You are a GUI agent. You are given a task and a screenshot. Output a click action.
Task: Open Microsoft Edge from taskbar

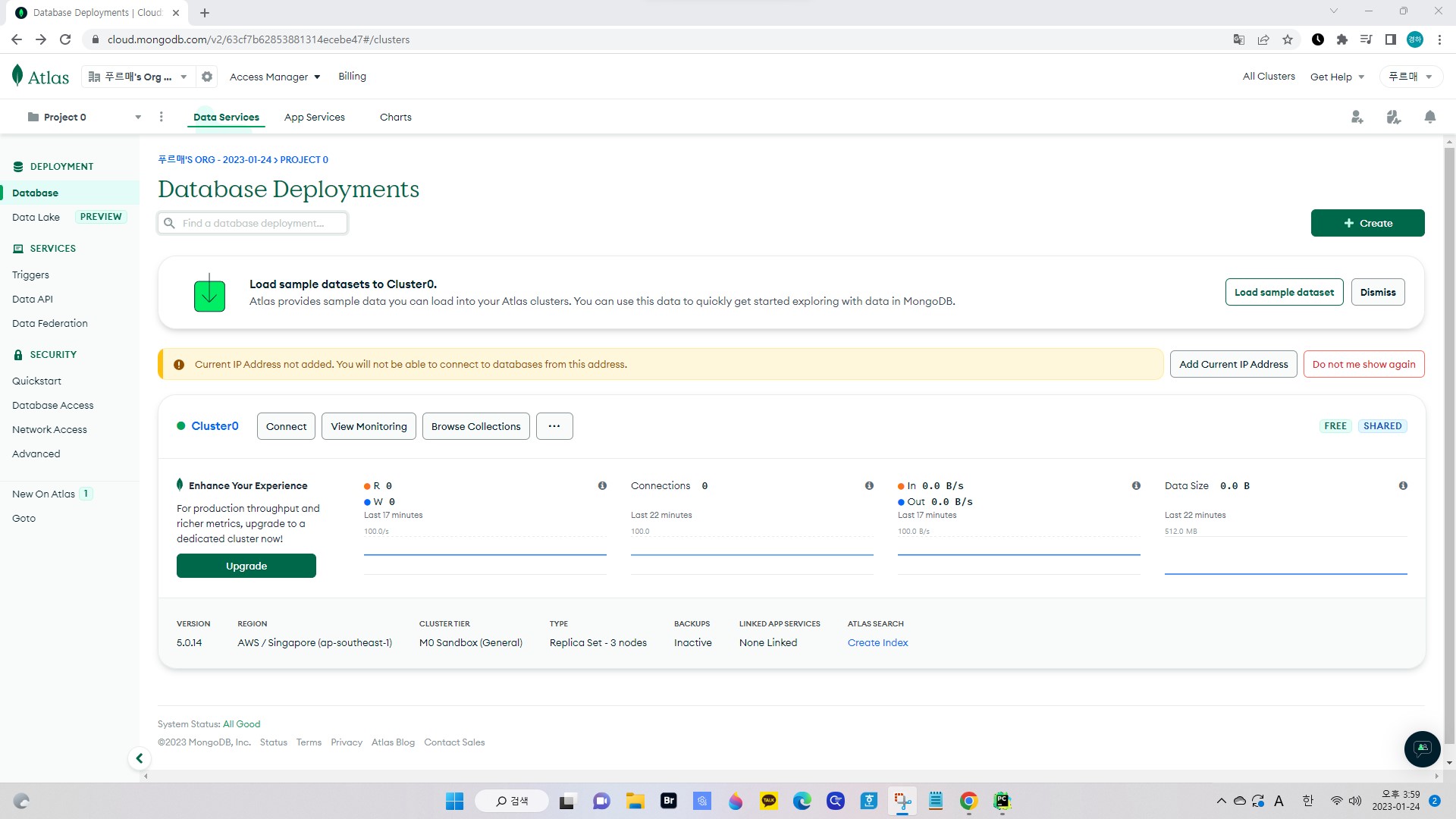click(802, 801)
